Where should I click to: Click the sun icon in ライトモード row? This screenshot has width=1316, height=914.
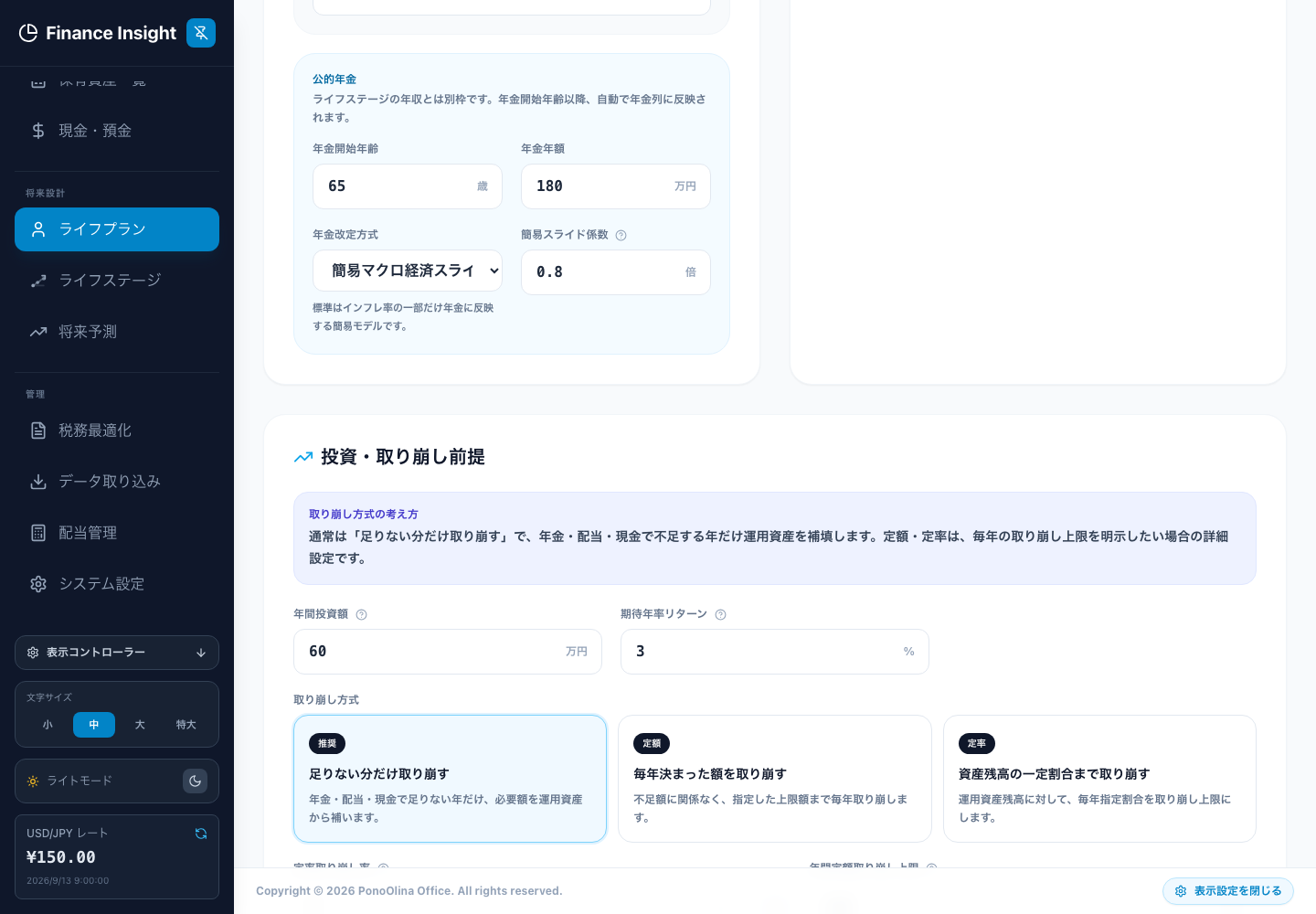(x=33, y=781)
